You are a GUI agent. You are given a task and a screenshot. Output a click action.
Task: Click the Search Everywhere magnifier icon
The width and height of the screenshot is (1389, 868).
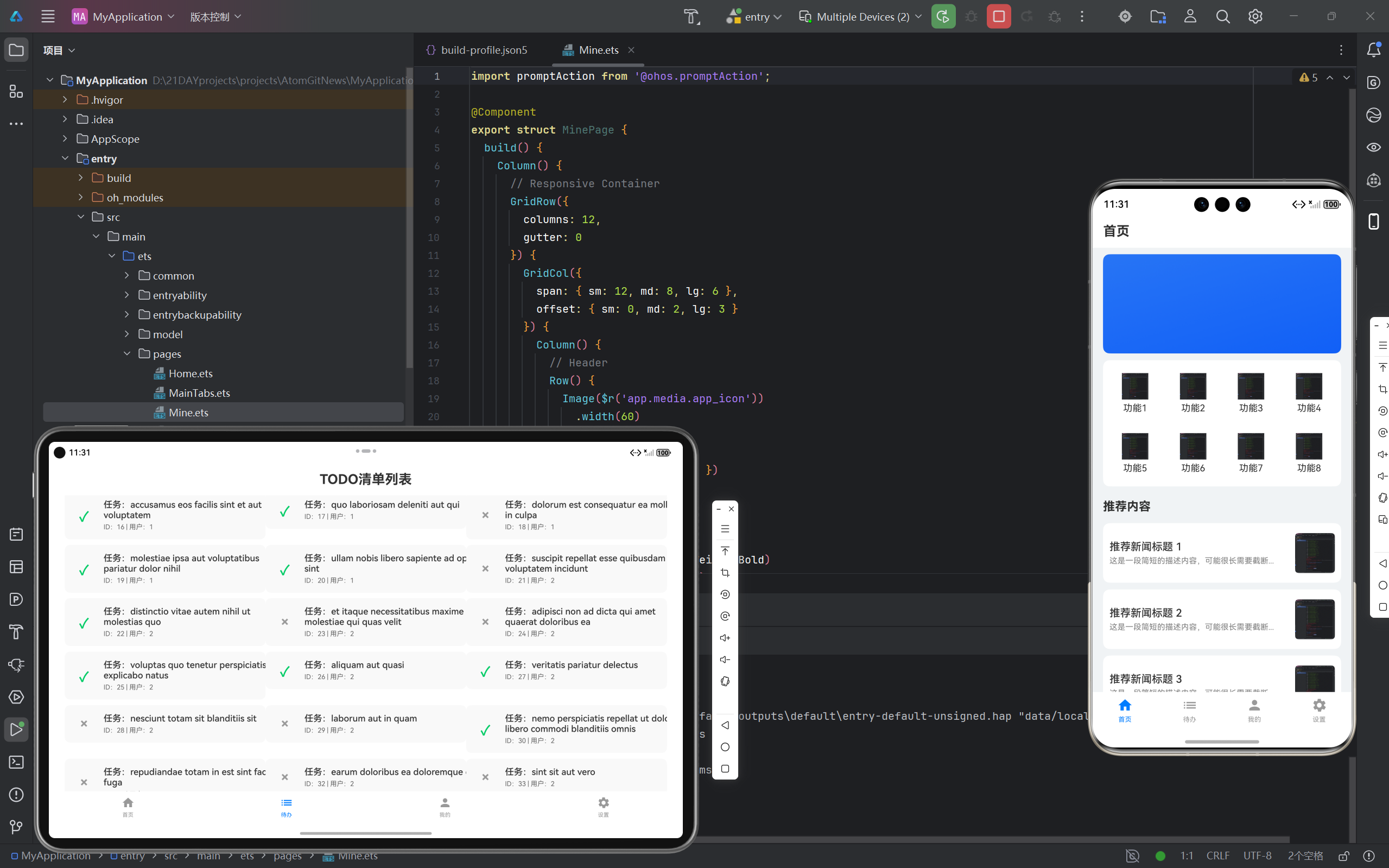1222,17
